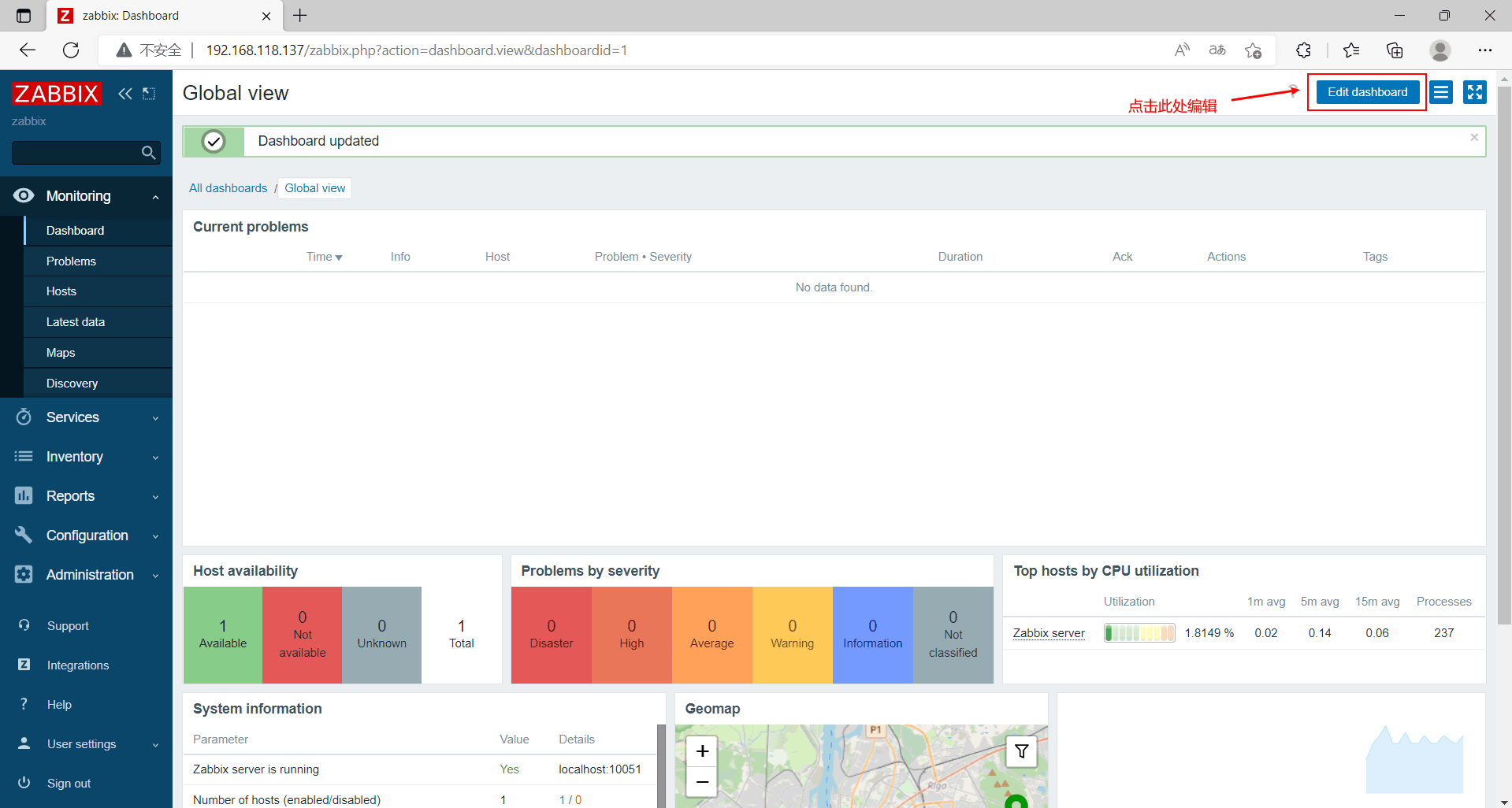Click browser back arrow
This screenshot has height=808, width=1512.
click(28, 50)
